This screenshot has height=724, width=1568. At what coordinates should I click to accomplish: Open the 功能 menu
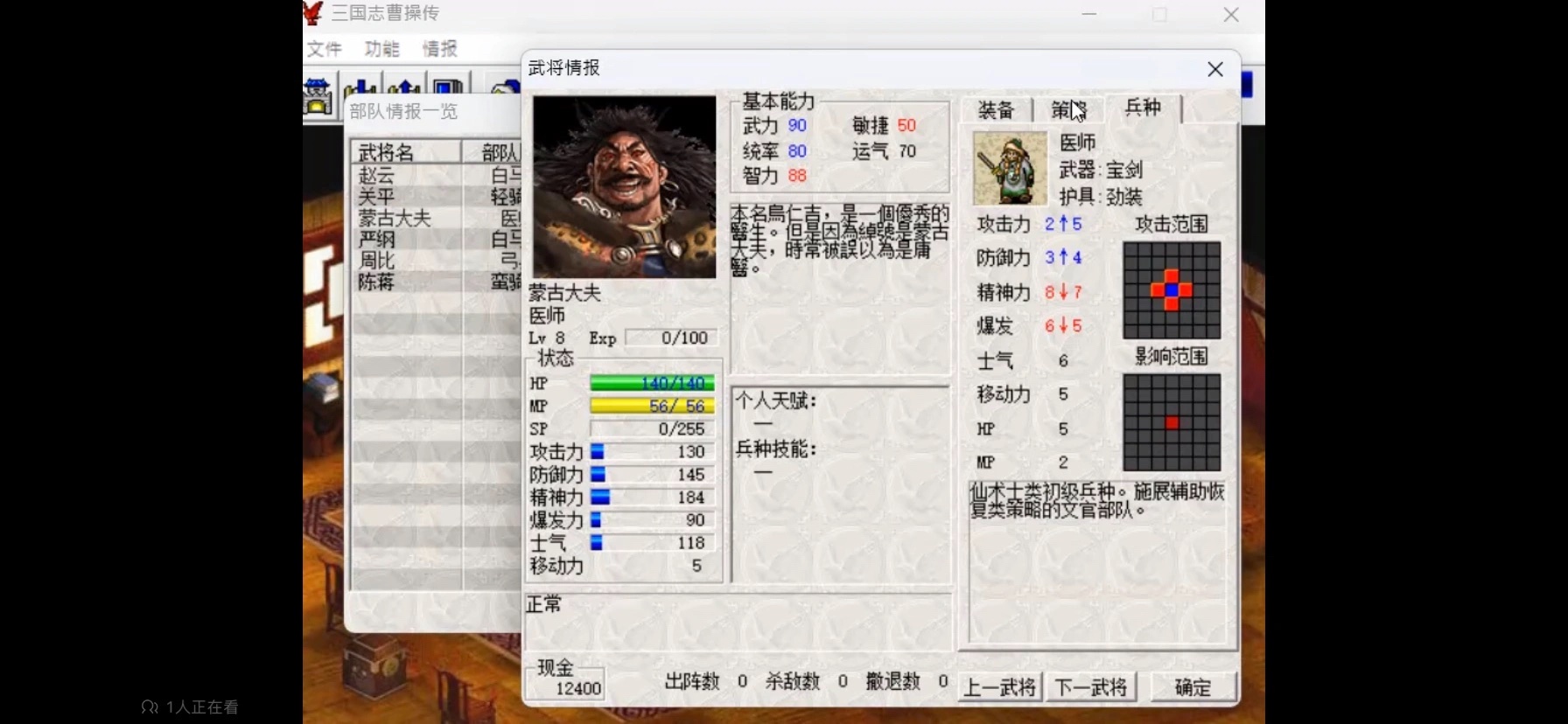[381, 49]
